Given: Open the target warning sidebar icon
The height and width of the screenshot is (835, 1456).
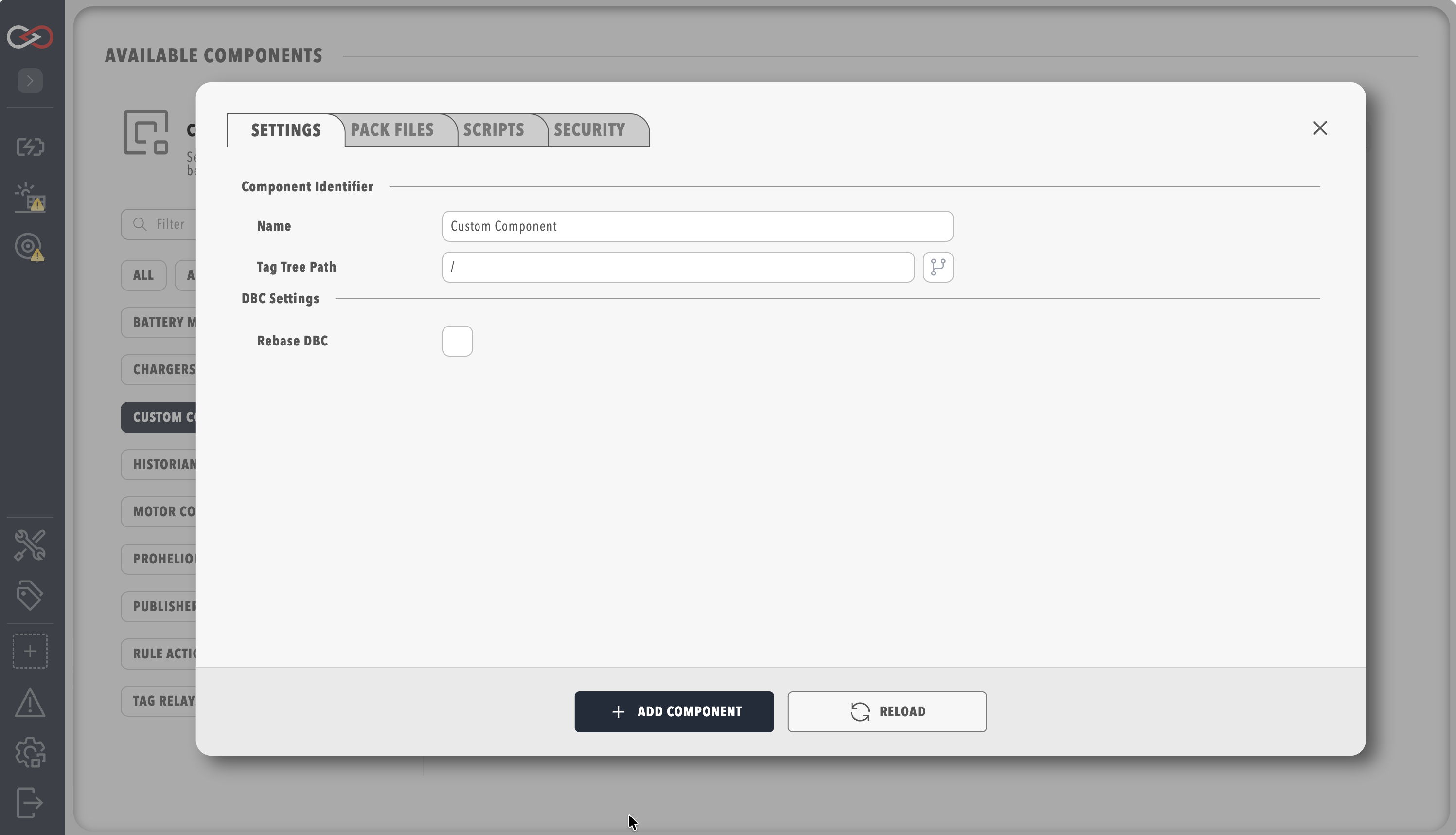Looking at the screenshot, I should point(30,247).
